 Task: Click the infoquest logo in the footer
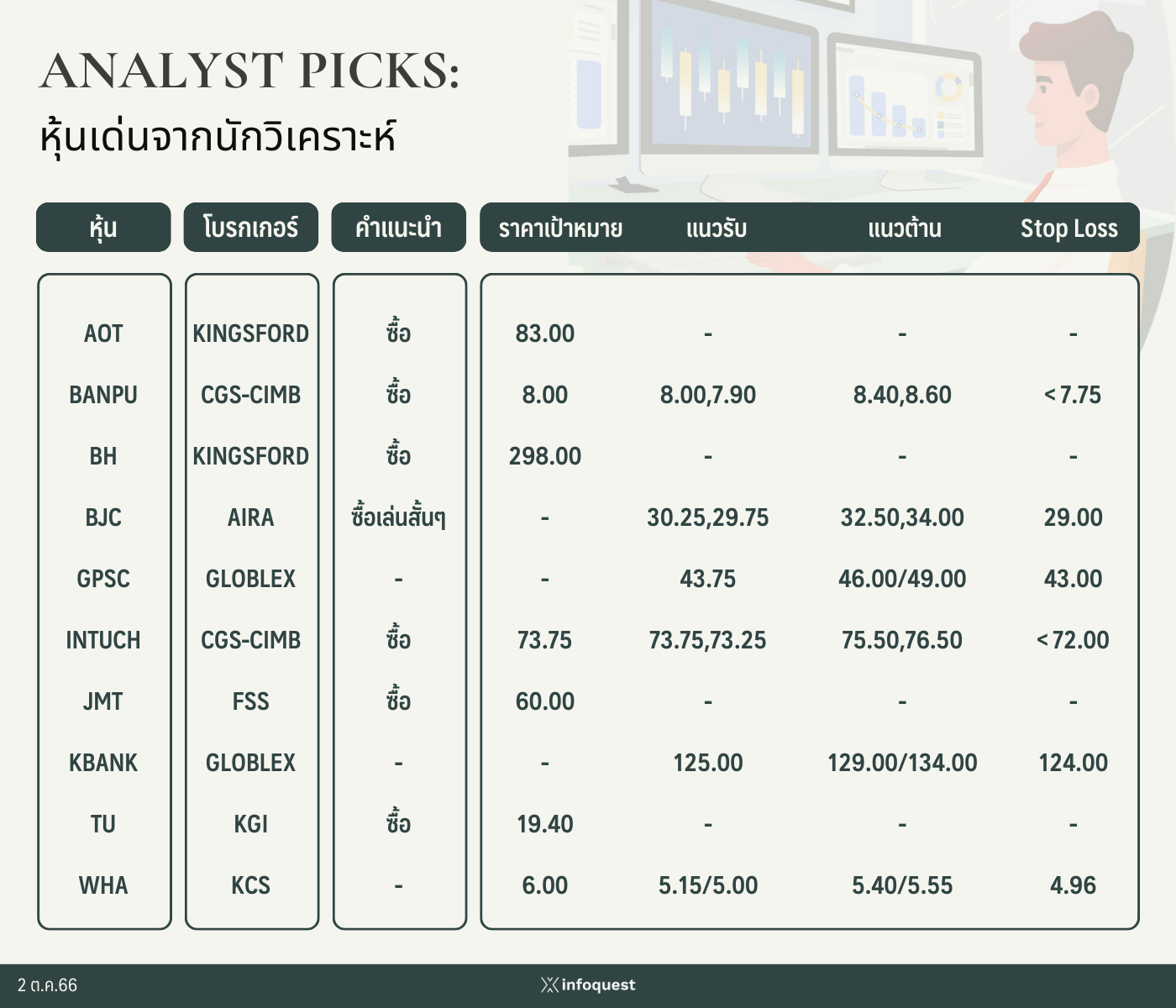click(588, 985)
